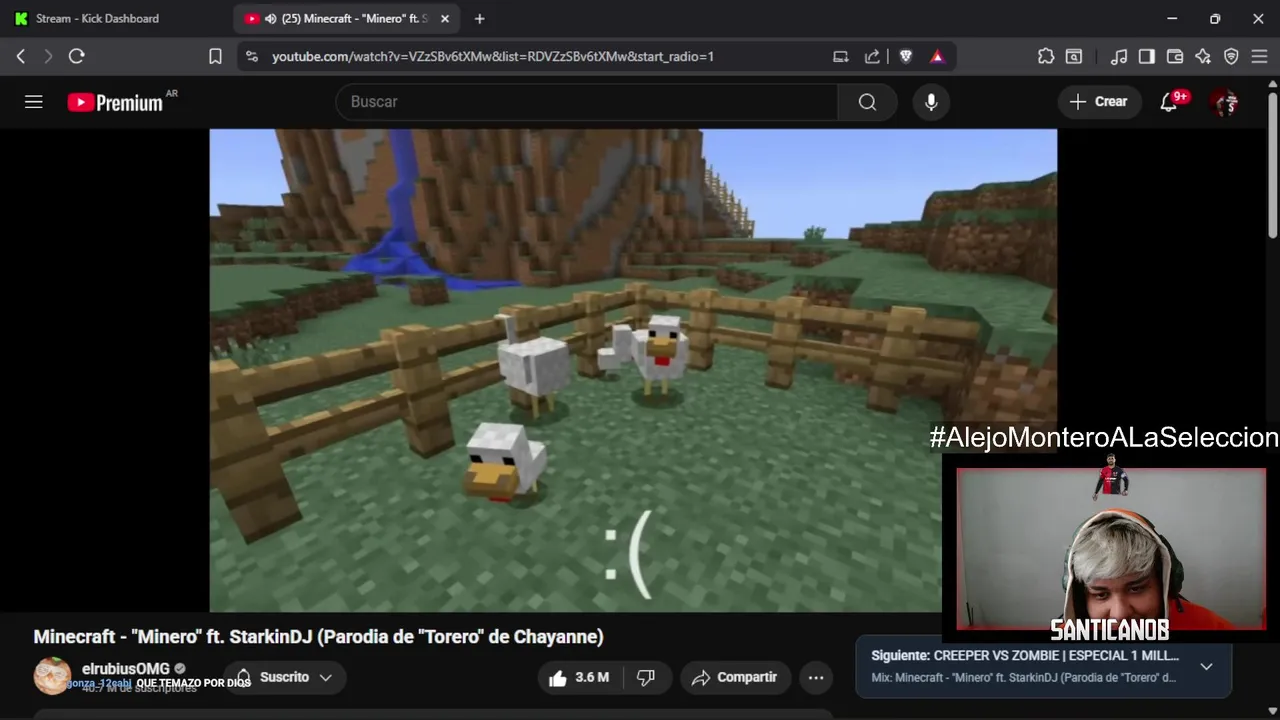Open notifications bell with 9+ badge
This screenshot has height=720, width=1280.
[x=1169, y=102]
